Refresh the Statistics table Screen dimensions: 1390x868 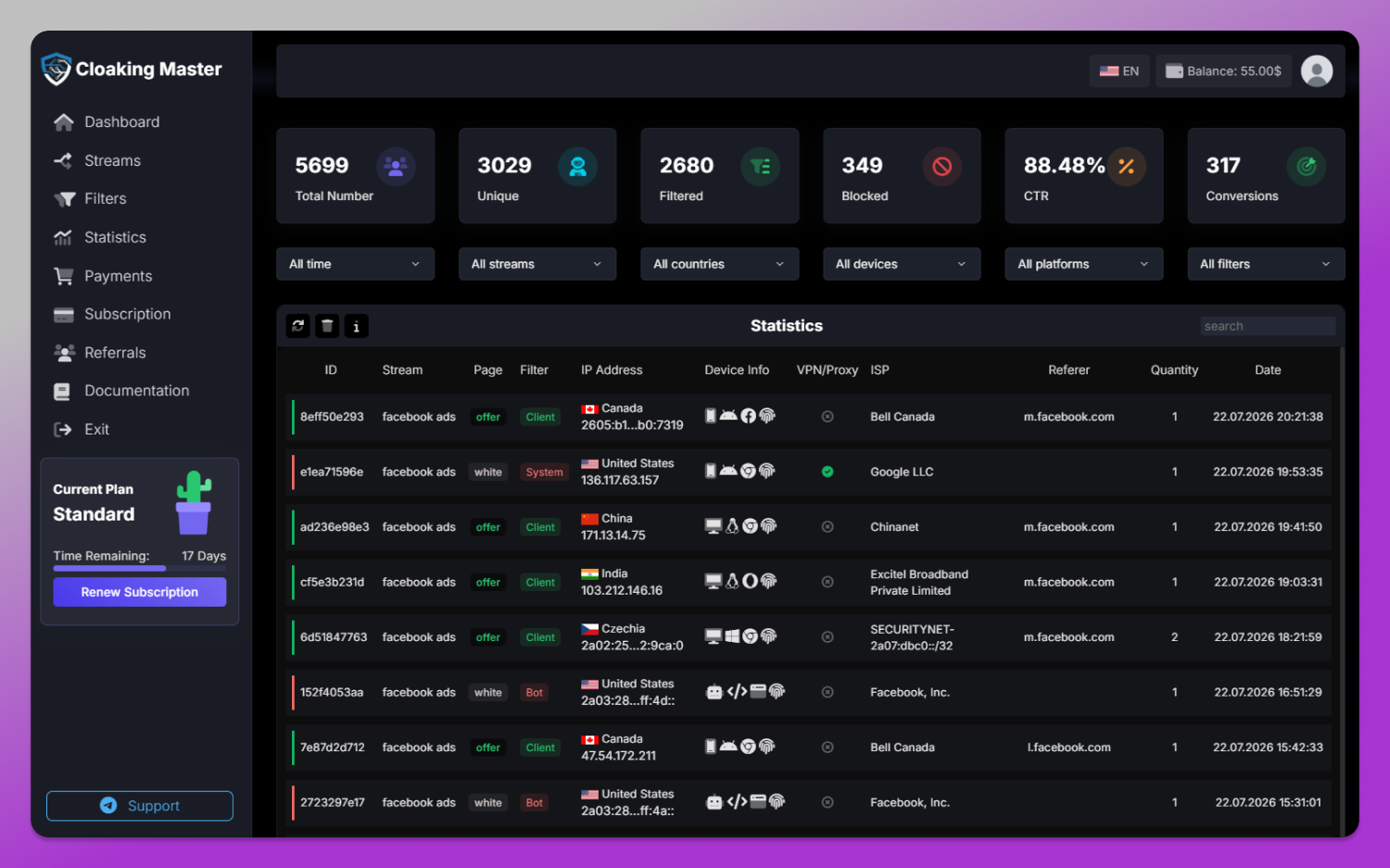click(x=298, y=326)
